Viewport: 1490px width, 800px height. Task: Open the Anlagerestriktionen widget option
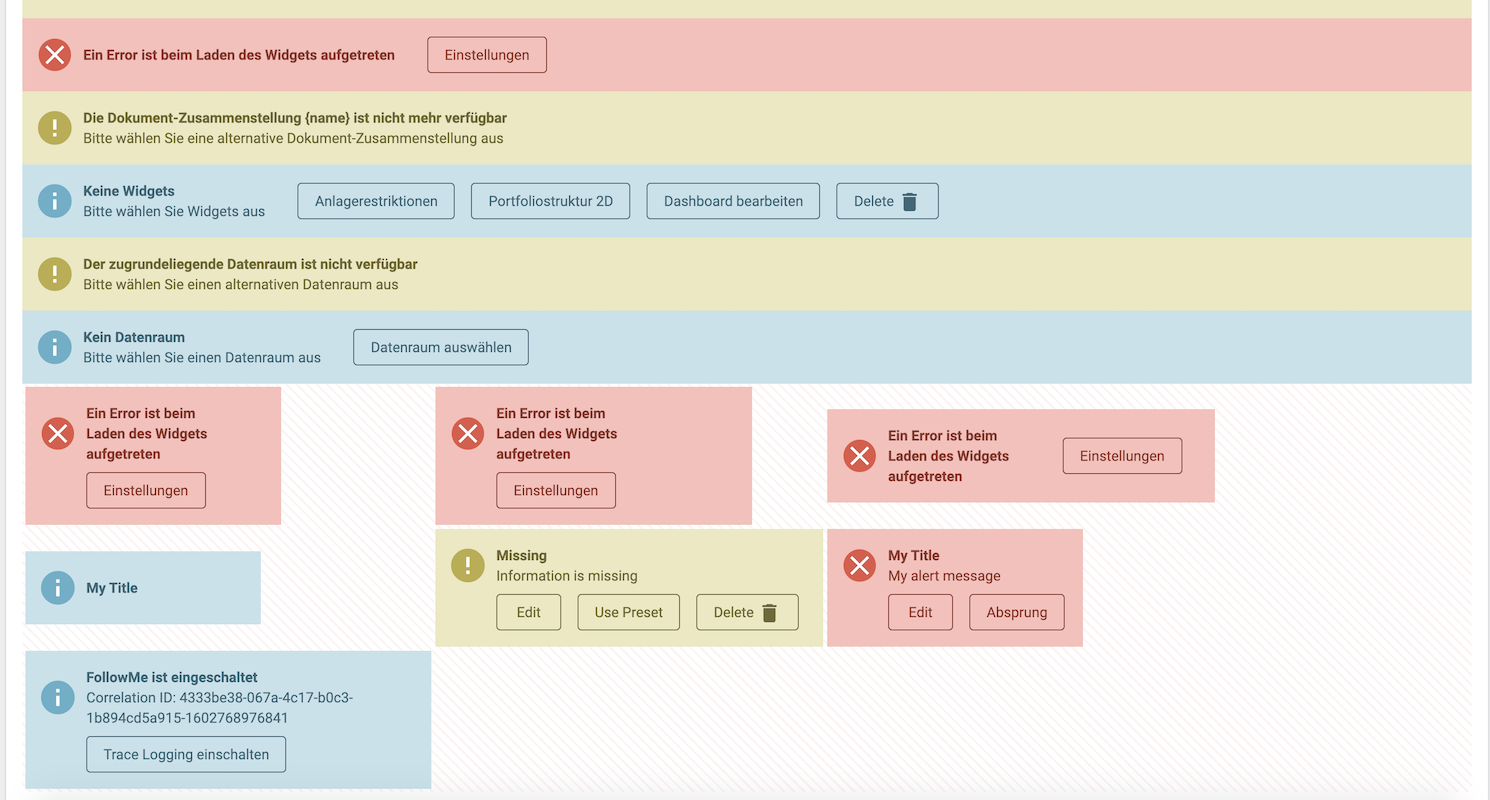tap(376, 201)
